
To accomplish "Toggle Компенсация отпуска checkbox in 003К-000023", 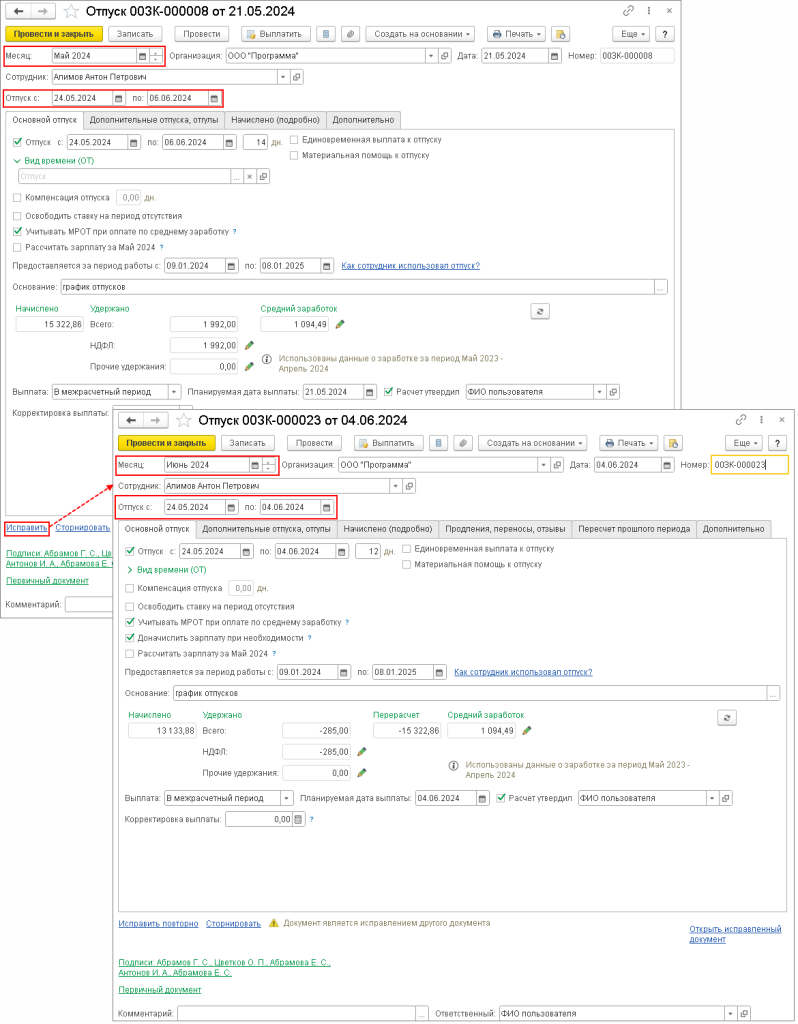I will [129, 588].
